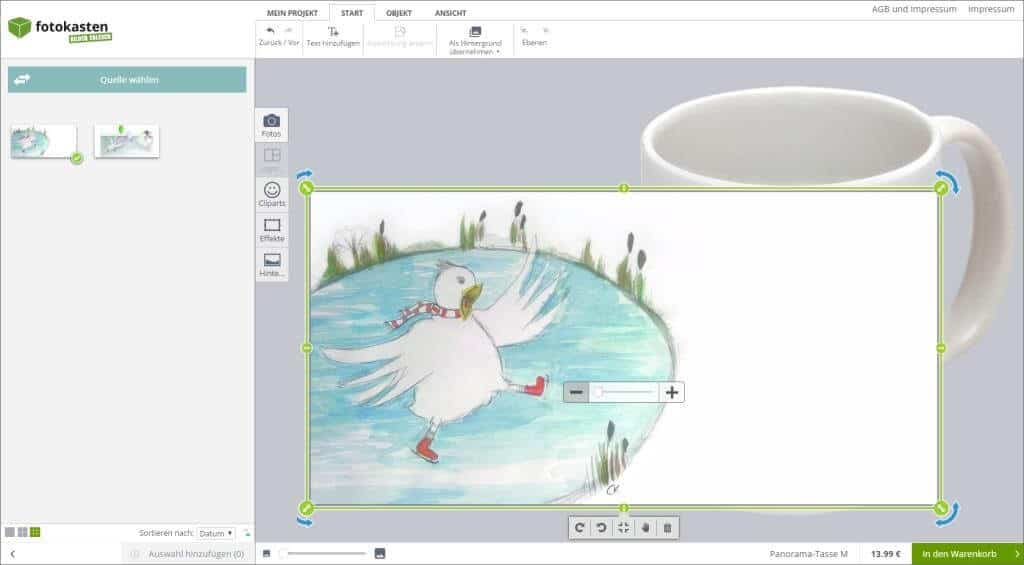Click small image icon left of zoom slider
Screen dimensions: 1024x565
pos(266,554)
